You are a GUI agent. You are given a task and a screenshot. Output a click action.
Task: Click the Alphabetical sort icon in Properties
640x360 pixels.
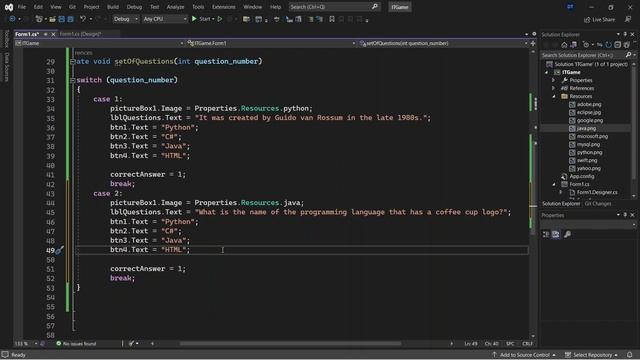click(556, 234)
